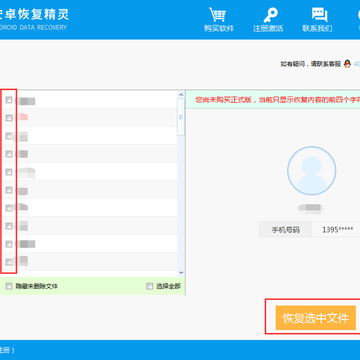
Task: Click the 注册激活 key icon
Action: pos(269,15)
